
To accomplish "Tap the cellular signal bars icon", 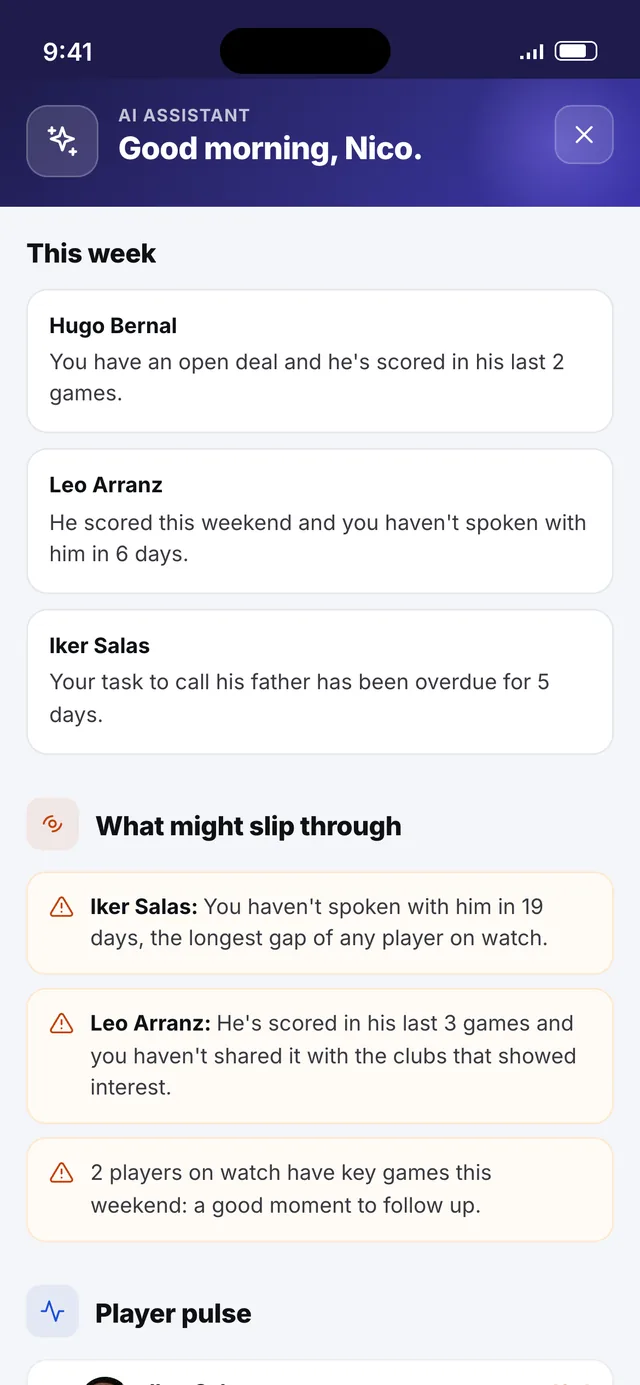I will (532, 52).
